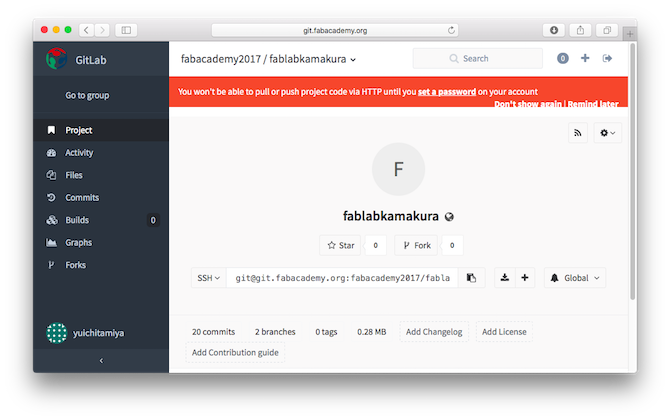This screenshot has height=420, width=670.
Task: Click Safari's share icon
Action: click(x=580, y=30)
